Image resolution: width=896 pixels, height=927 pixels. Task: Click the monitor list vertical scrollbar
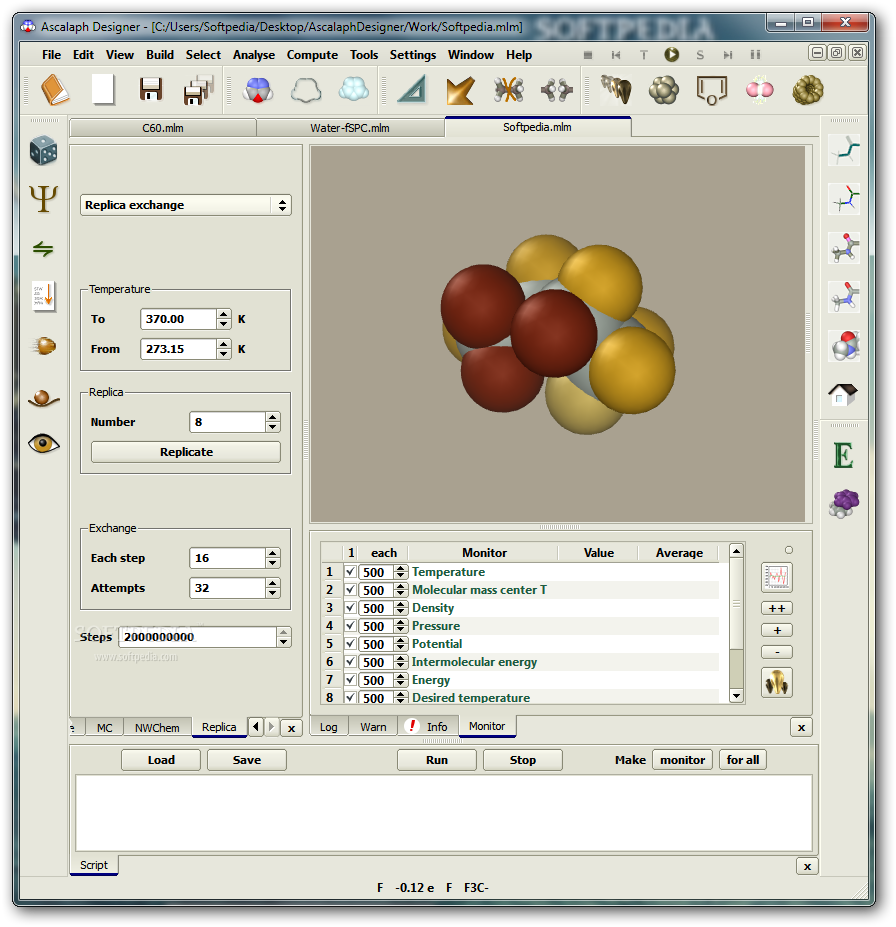point(736,623)
